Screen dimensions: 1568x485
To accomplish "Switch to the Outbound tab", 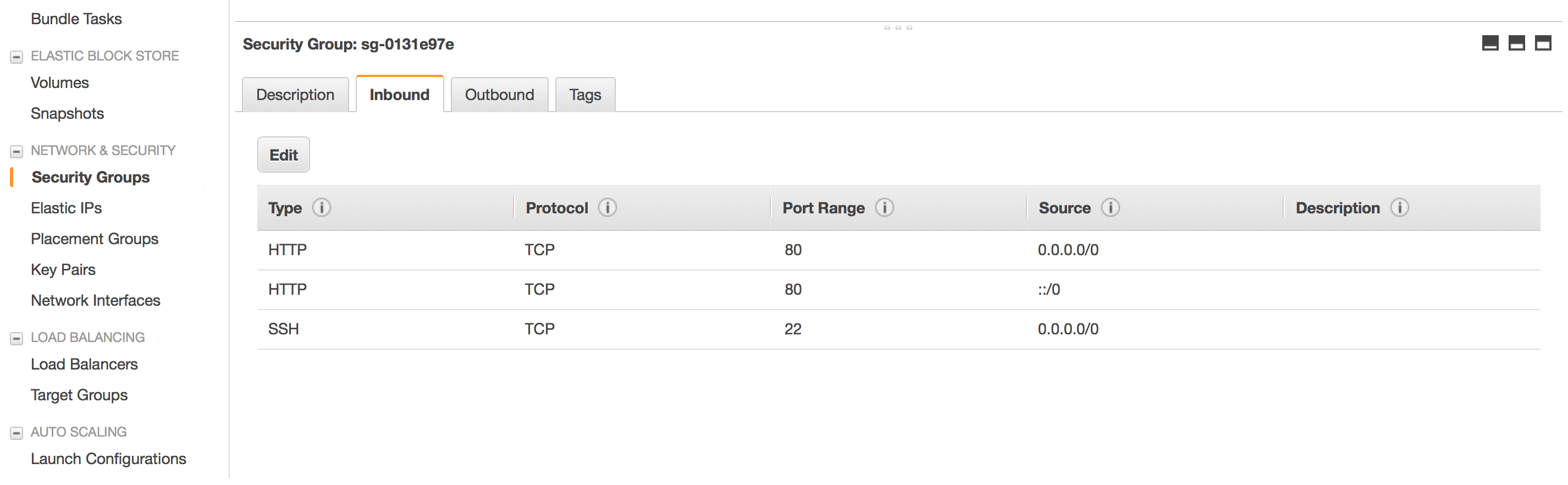I will (x=499, y=95).
